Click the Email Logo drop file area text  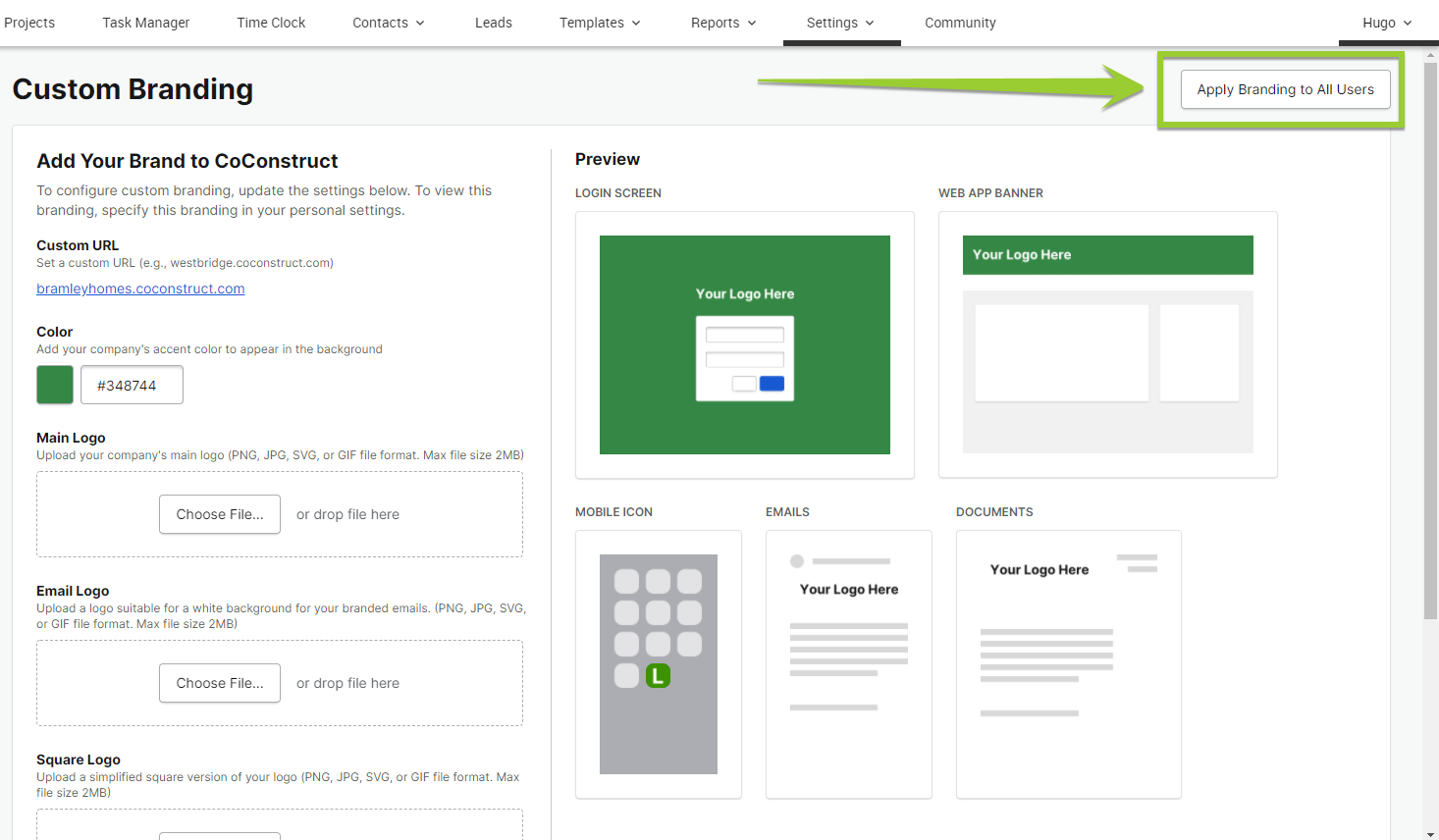pyautogui.click(x=347, y=683)
